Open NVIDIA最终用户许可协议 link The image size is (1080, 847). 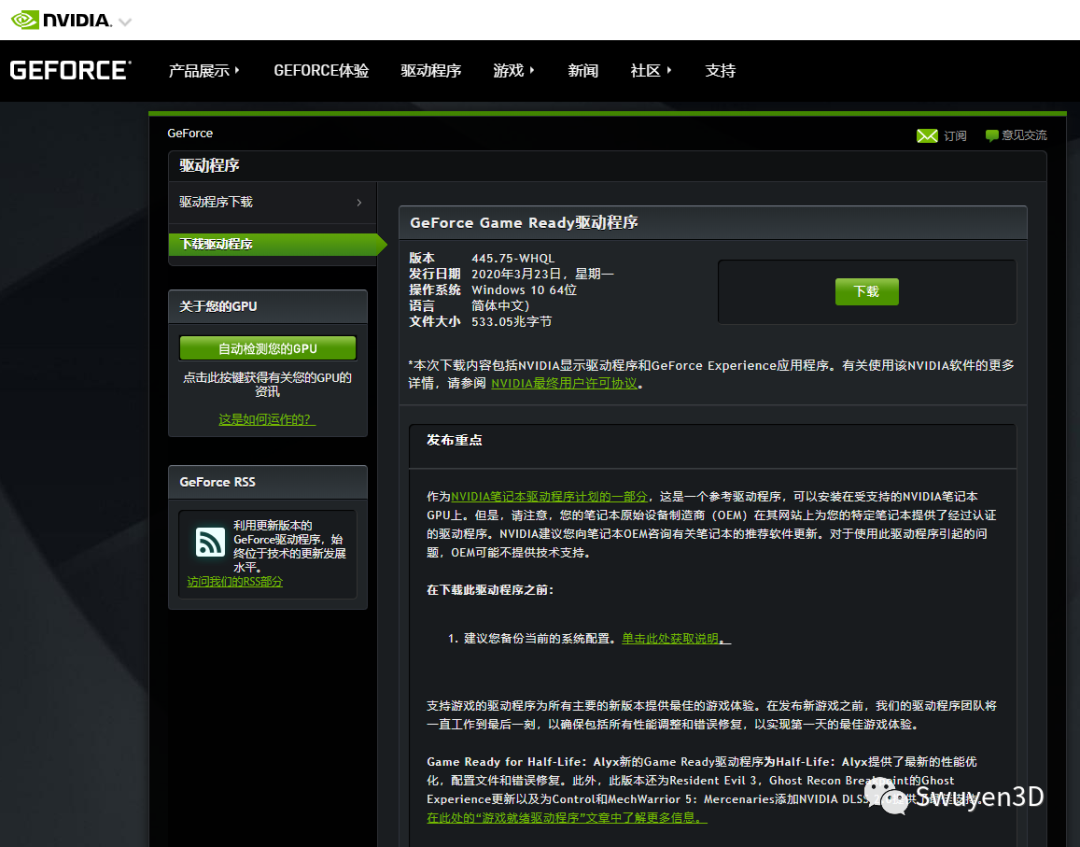click(564, 384)
